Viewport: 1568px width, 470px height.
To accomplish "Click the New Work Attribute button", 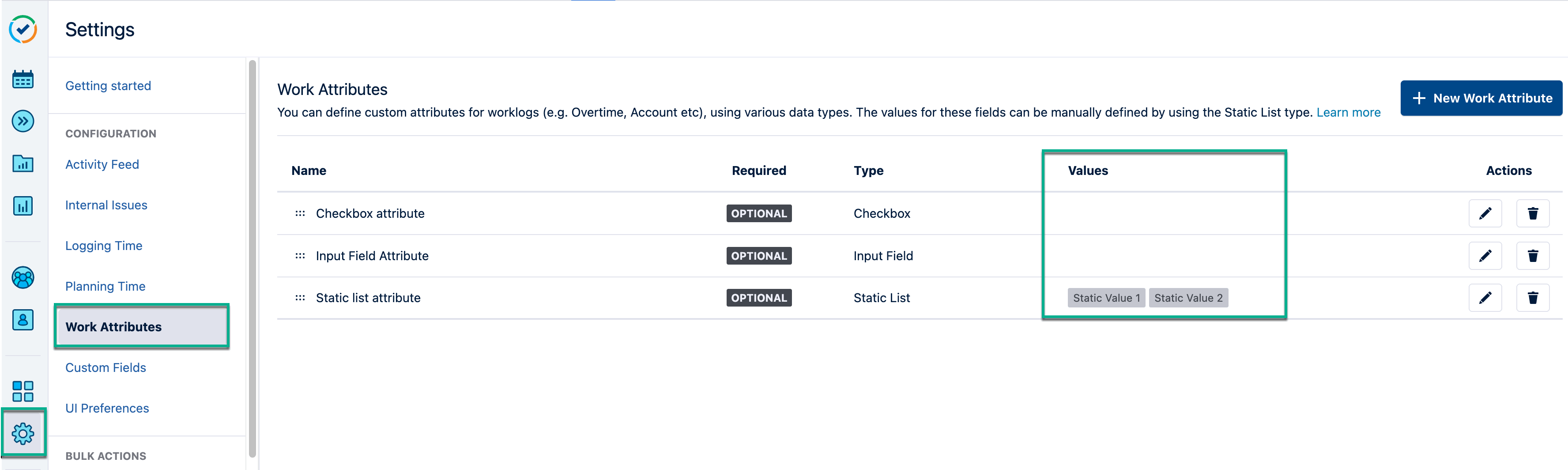I will click(1481, 98).
